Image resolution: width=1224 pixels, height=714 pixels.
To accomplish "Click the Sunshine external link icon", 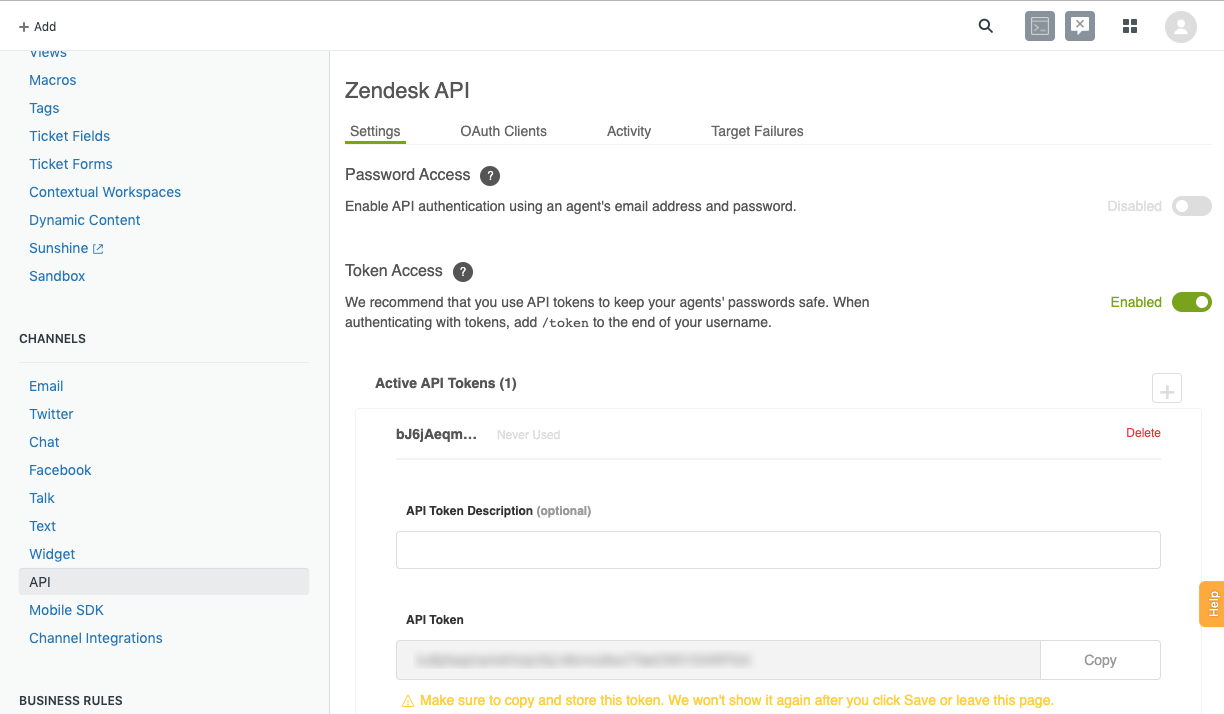I will click(98, 248).
